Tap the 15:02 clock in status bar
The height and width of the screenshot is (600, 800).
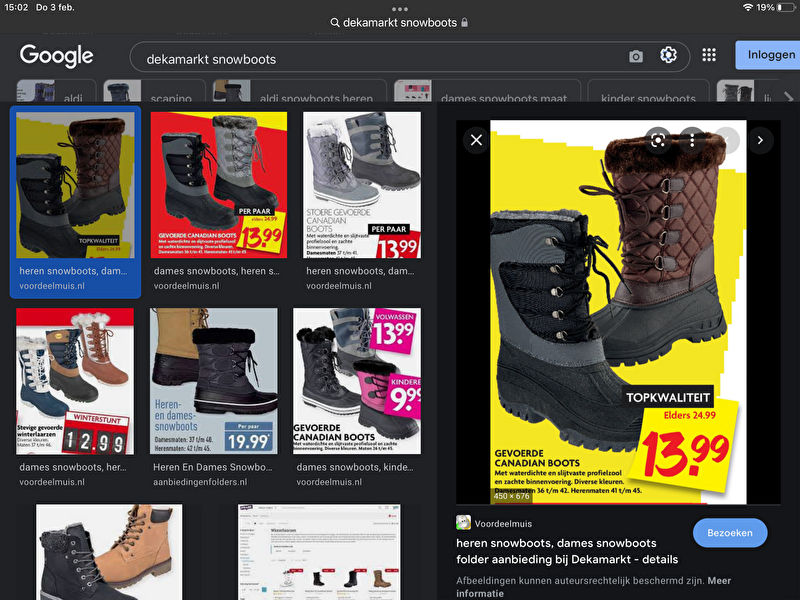click(x=16, y=7)
